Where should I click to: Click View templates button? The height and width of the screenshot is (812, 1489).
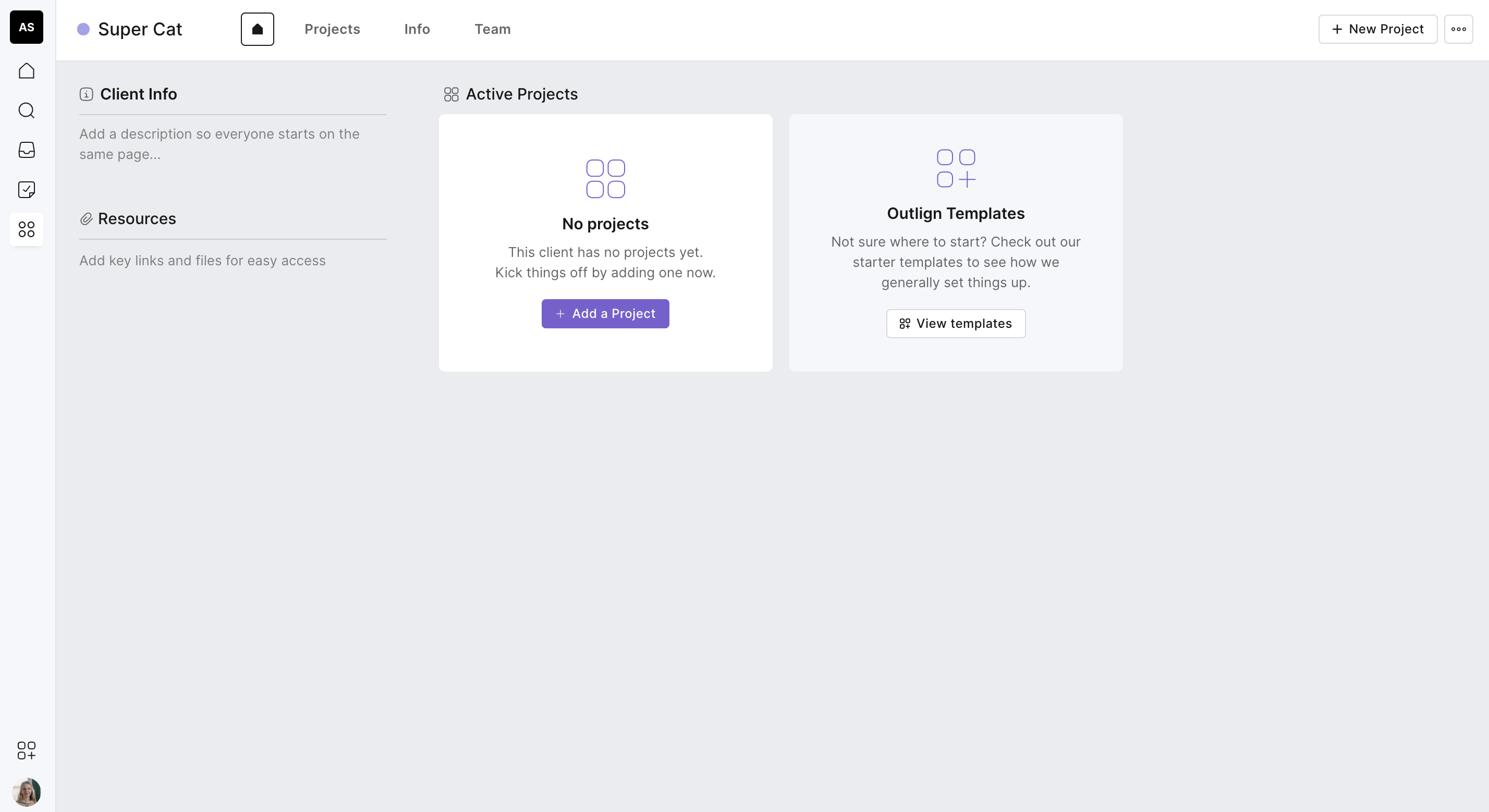[956, 324]
